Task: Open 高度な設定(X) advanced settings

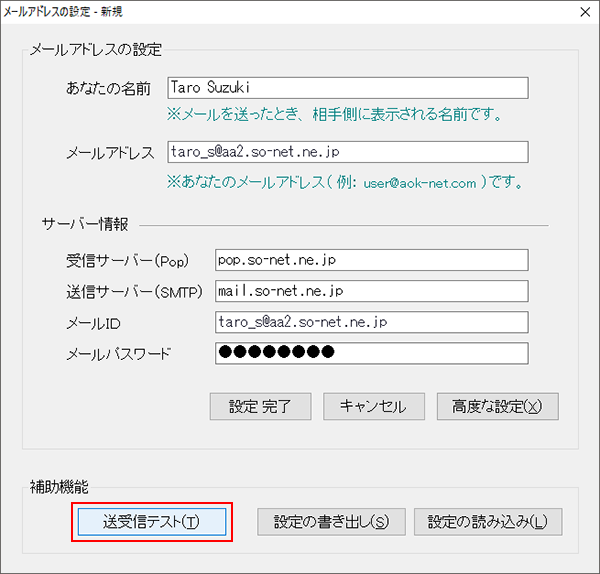Action: 497,406
